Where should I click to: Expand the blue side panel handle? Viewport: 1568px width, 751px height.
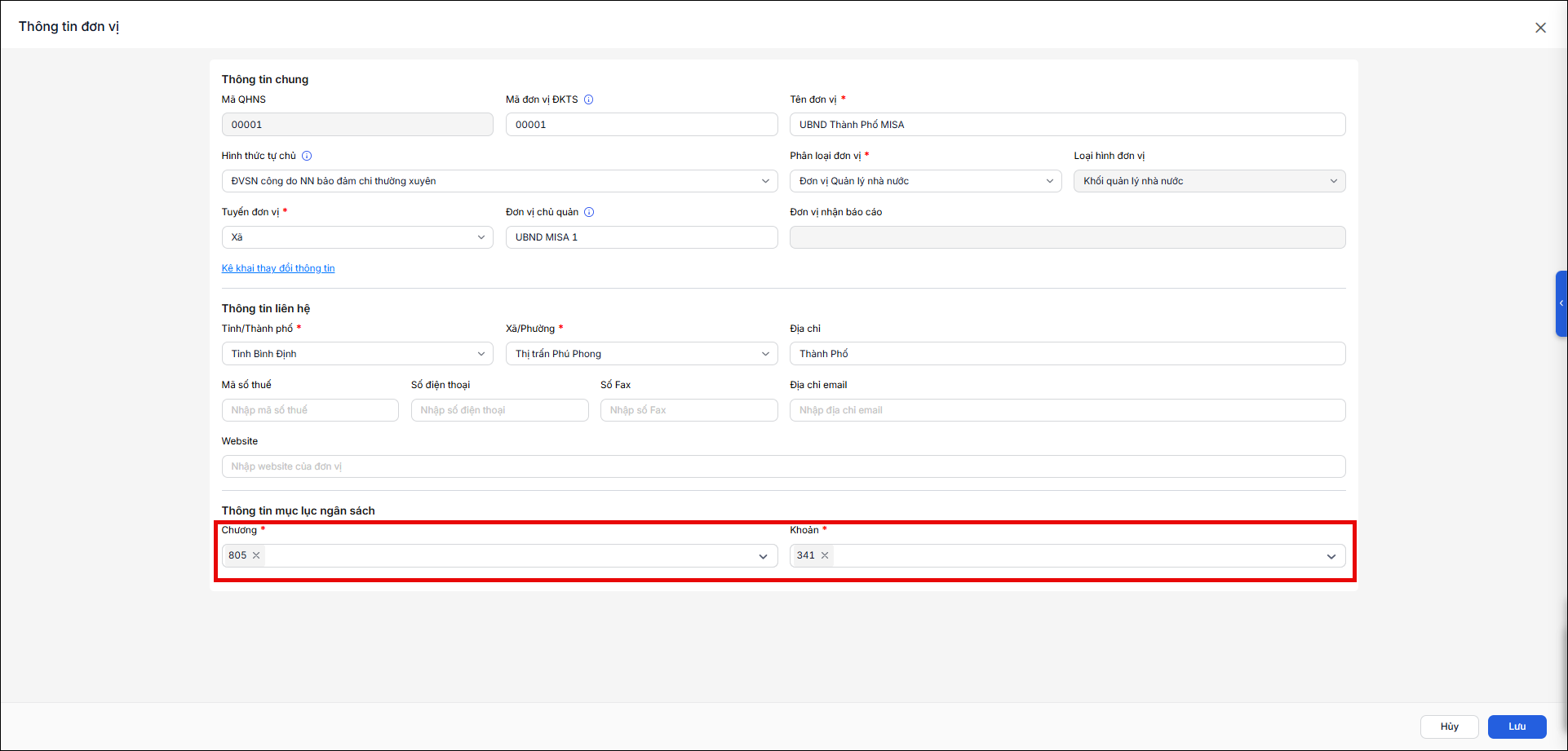(1561, 303)
